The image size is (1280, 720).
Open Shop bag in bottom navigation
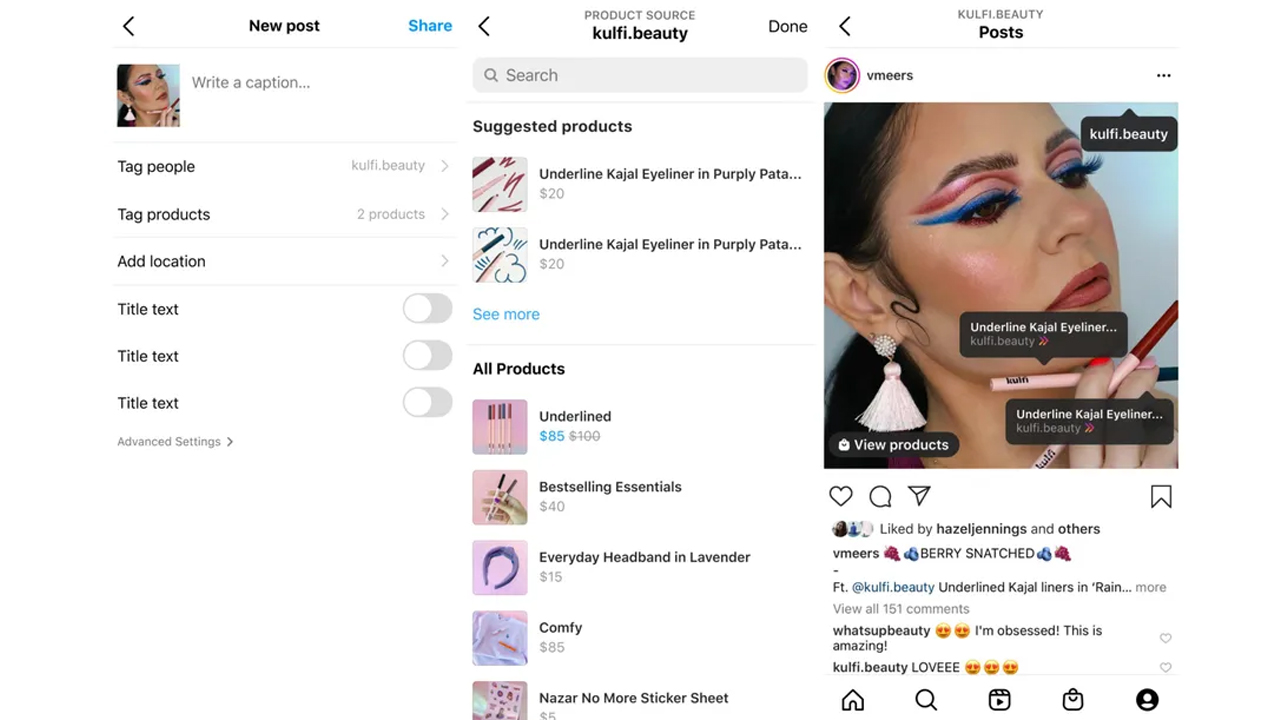click(x=1073, y=700)
